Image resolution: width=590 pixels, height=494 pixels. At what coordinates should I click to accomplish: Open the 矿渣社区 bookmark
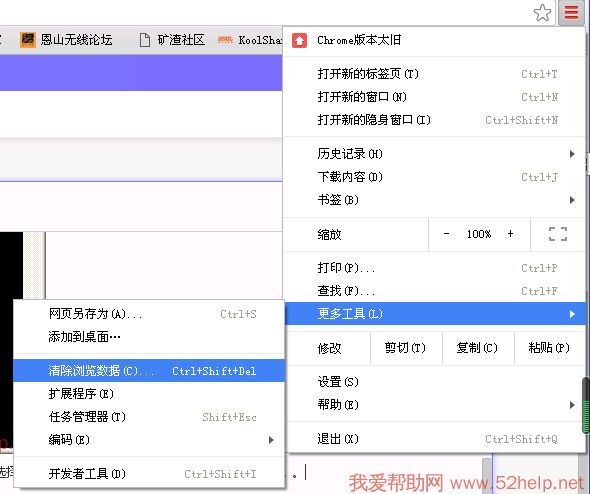172,40
